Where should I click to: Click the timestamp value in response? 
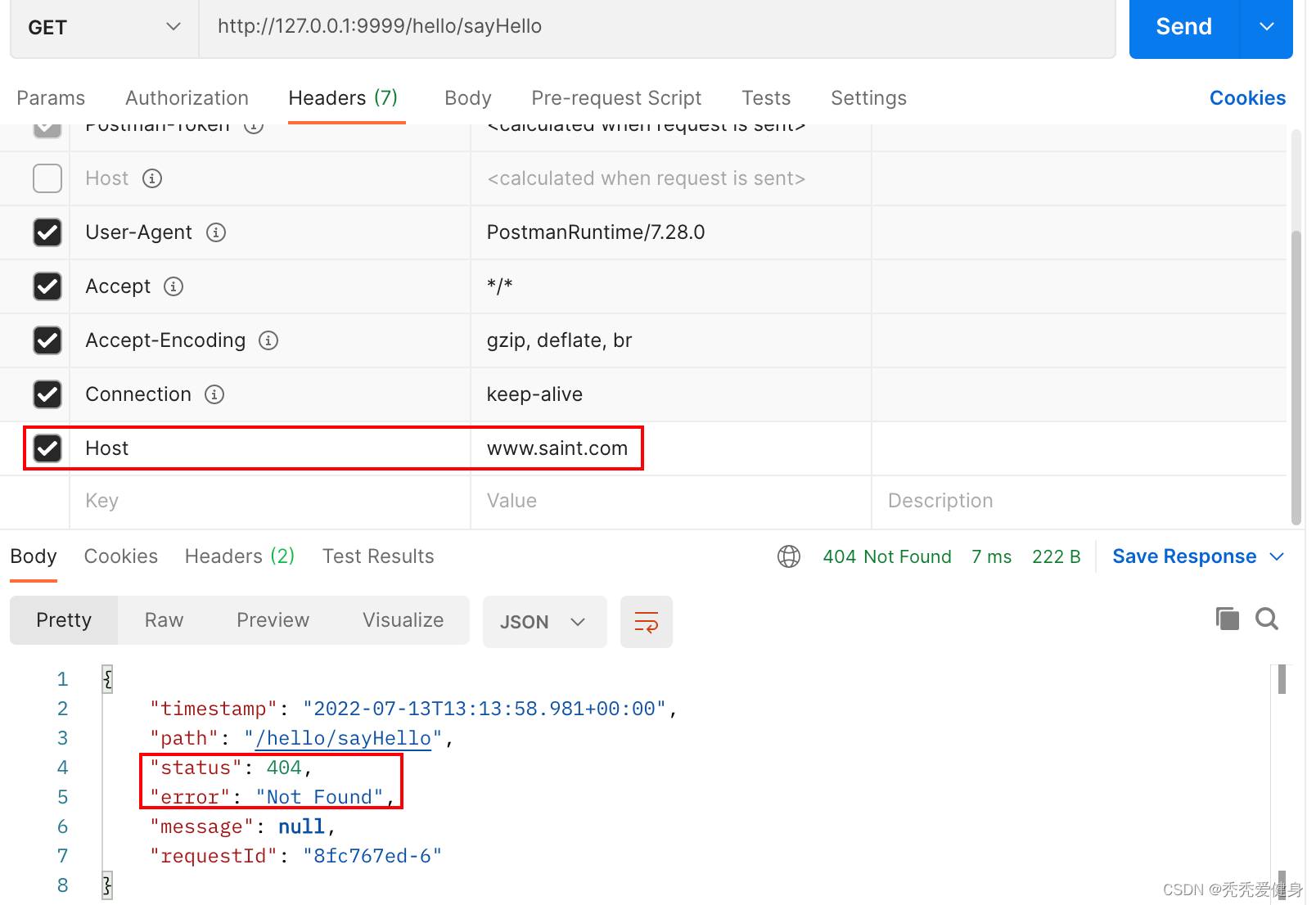(484, 709)
